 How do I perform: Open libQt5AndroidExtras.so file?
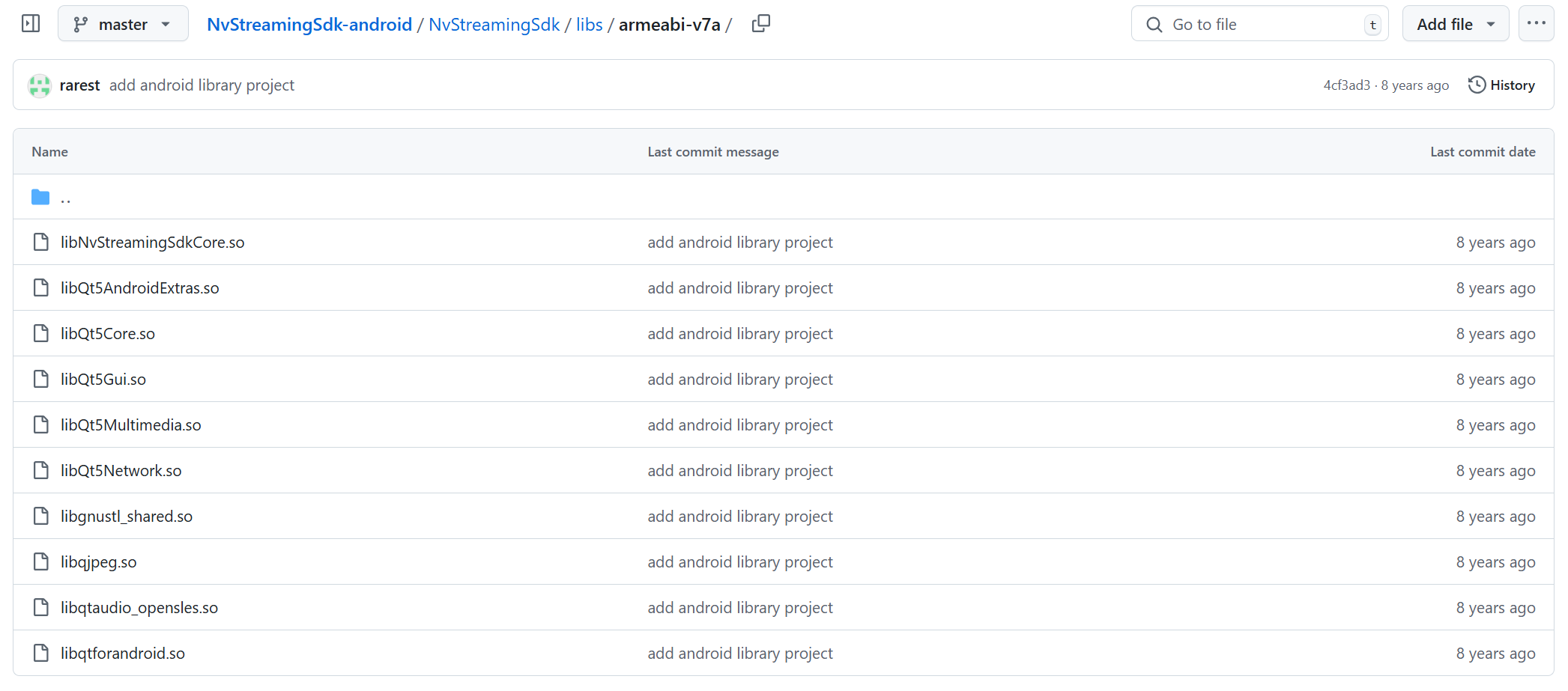(140, 288)
